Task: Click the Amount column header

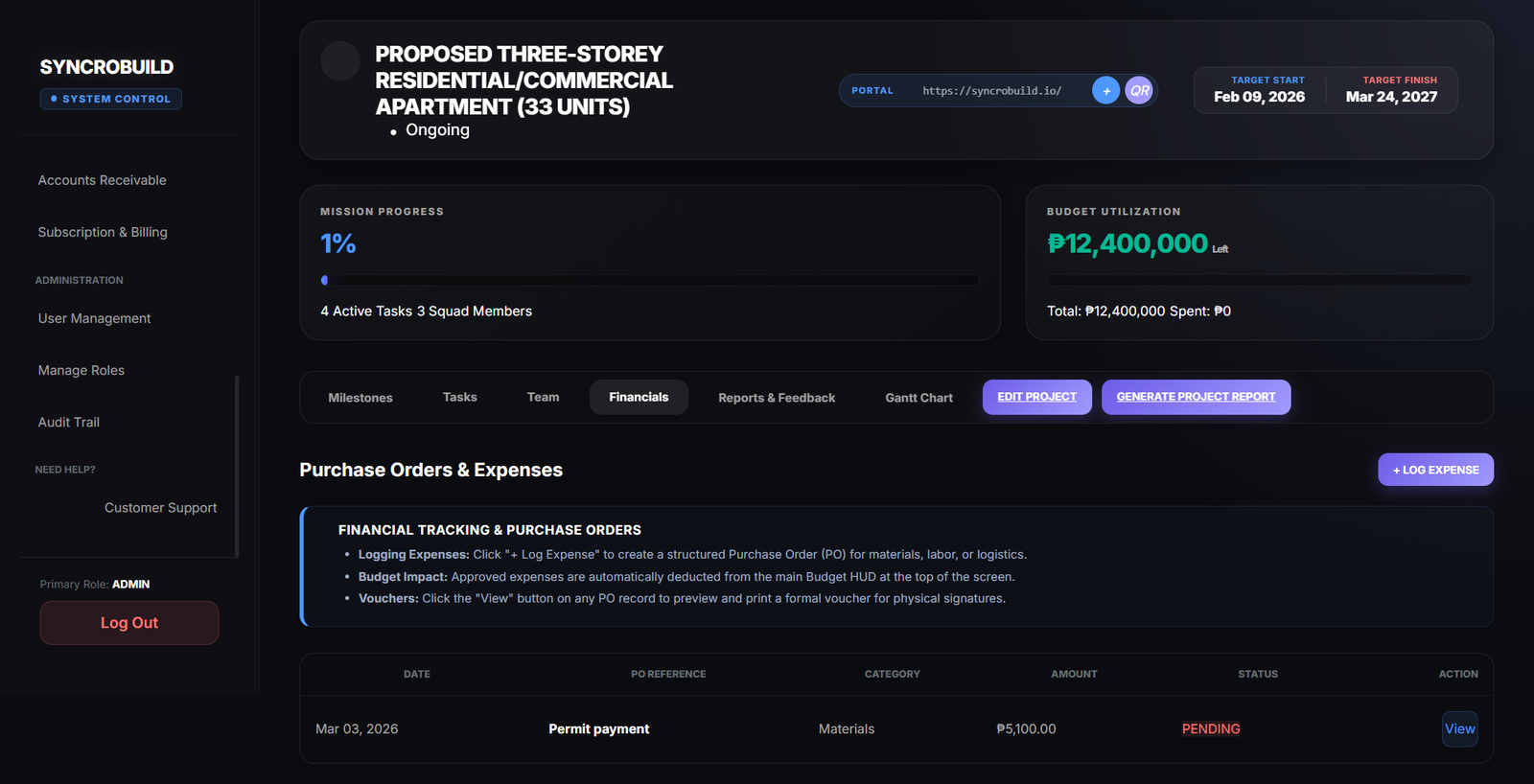Action: pyautogui.click(x=1074, y=675)
